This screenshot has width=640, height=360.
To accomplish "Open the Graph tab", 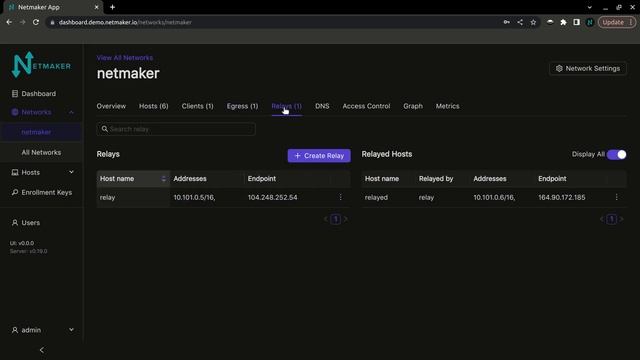I will 413,106.
